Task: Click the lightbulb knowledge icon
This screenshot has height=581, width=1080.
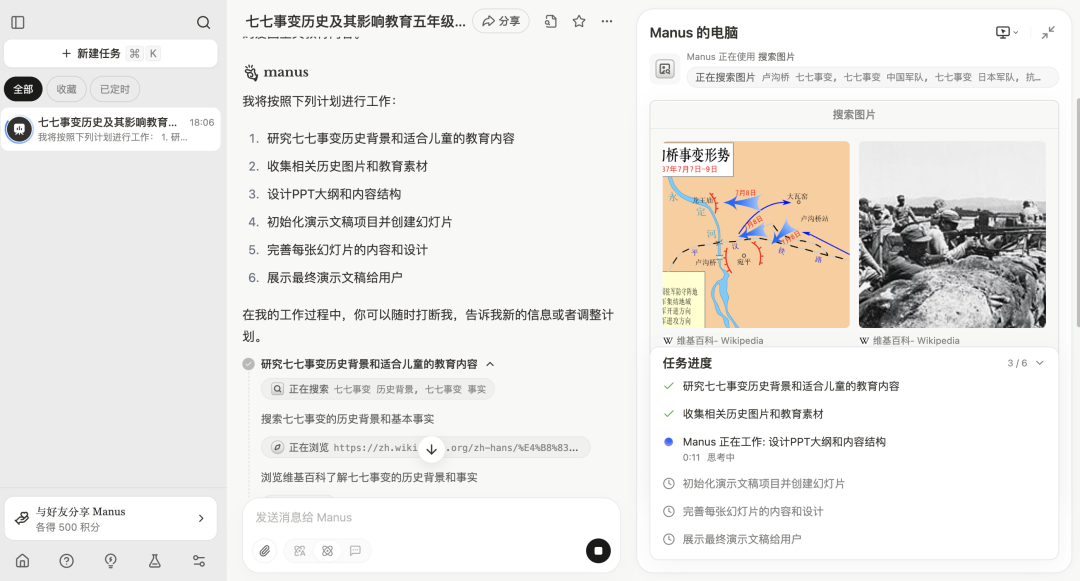Action: coord(110,561)
